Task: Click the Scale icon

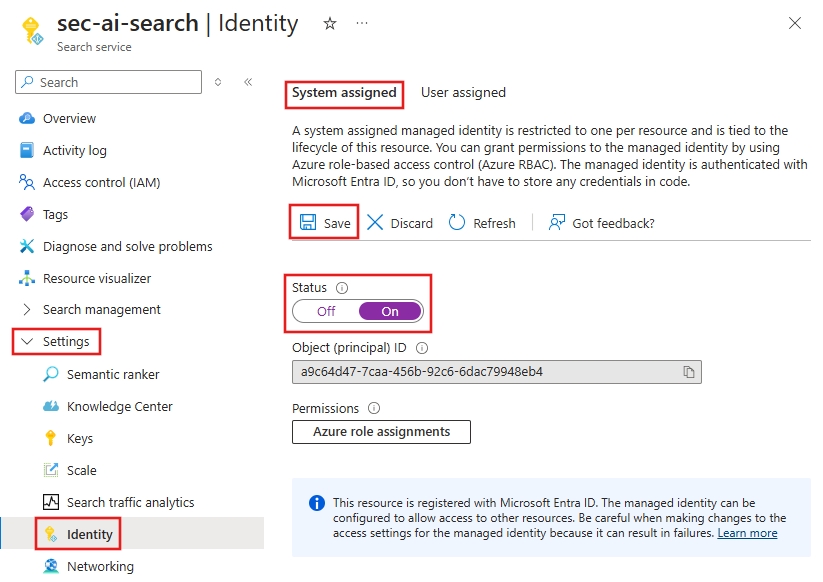Action: tap(51, 470)
